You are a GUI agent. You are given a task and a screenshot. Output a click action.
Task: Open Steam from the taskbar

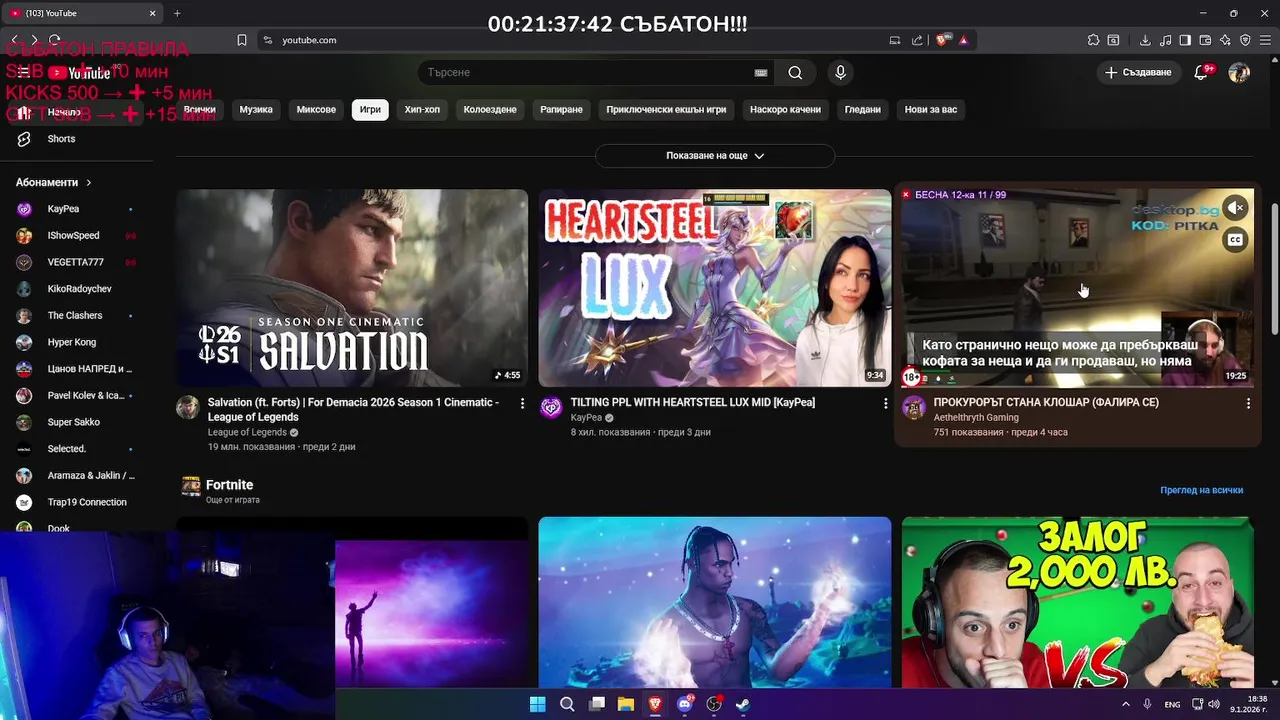pyautogui.click(x=743, y=704)
